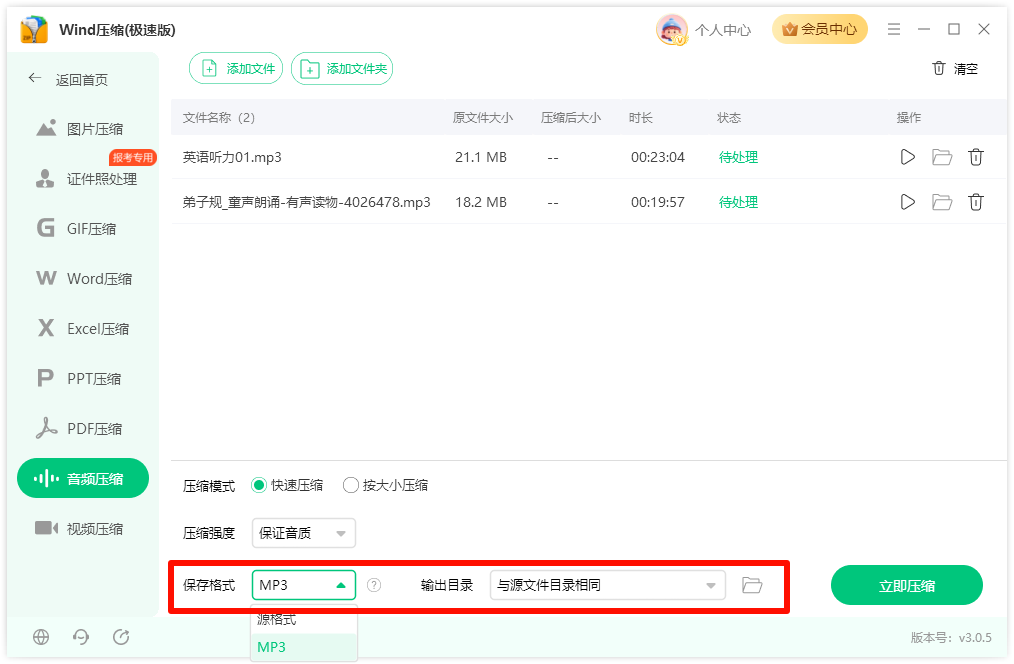Image resolution: width=1014 pixels, height=664 pixels.
Task: Delete 英语听力01.mp3 from the list
Action: 976,157
